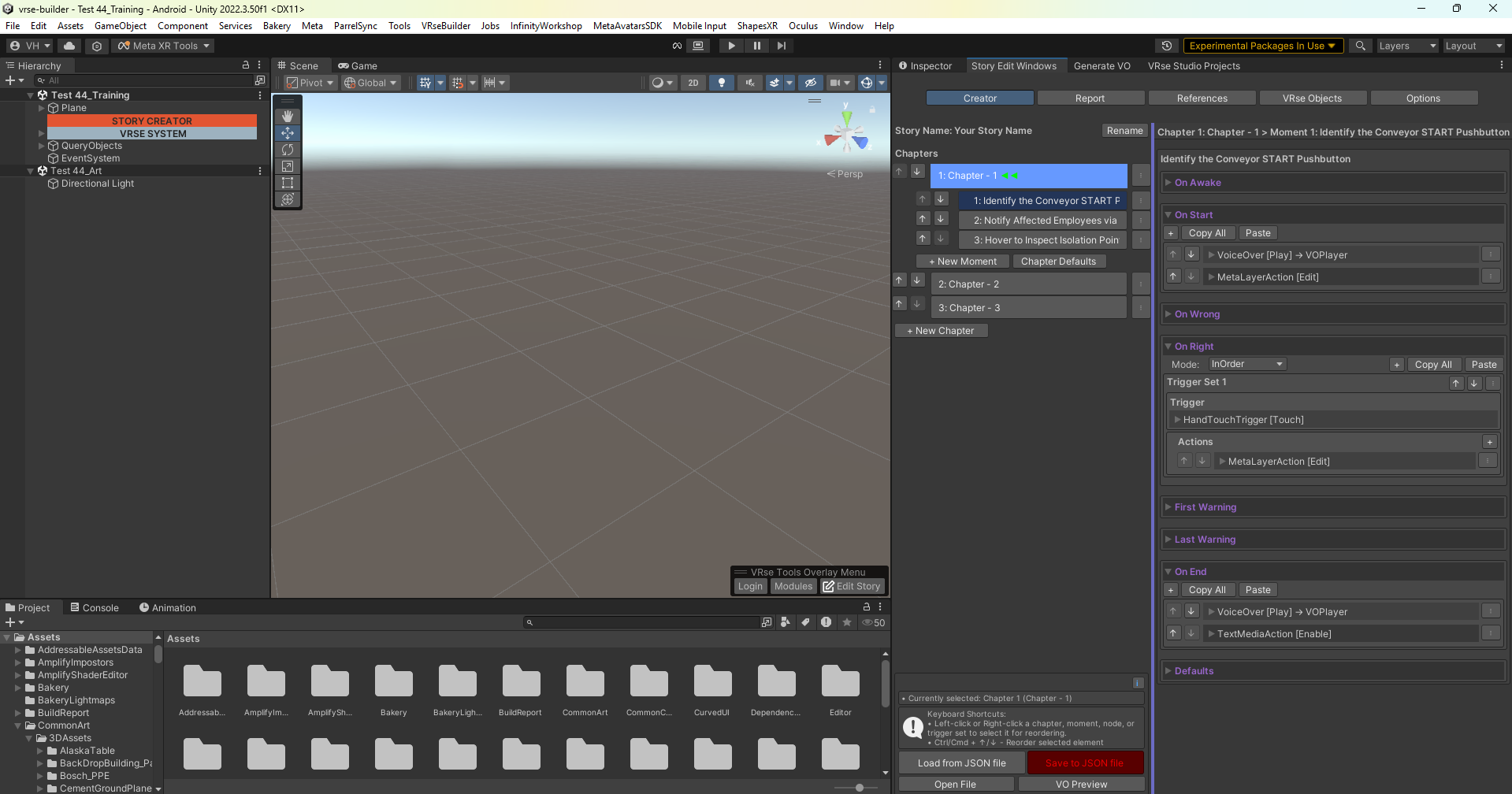Select the Rect transform tool

(x=288, y=183)
